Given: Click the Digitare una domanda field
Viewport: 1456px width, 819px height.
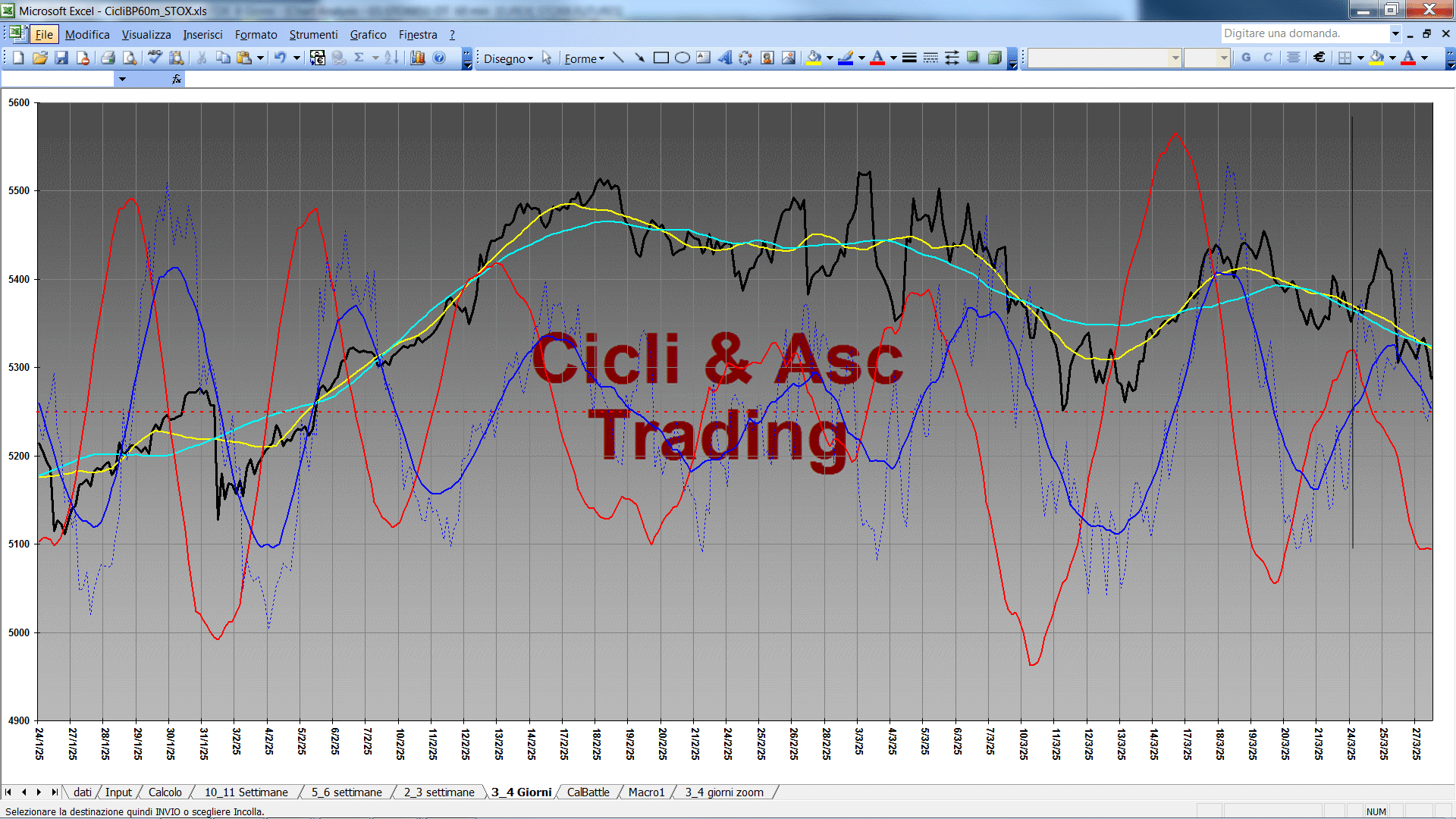Looking at the screenshot, I should pos(1304,33).
